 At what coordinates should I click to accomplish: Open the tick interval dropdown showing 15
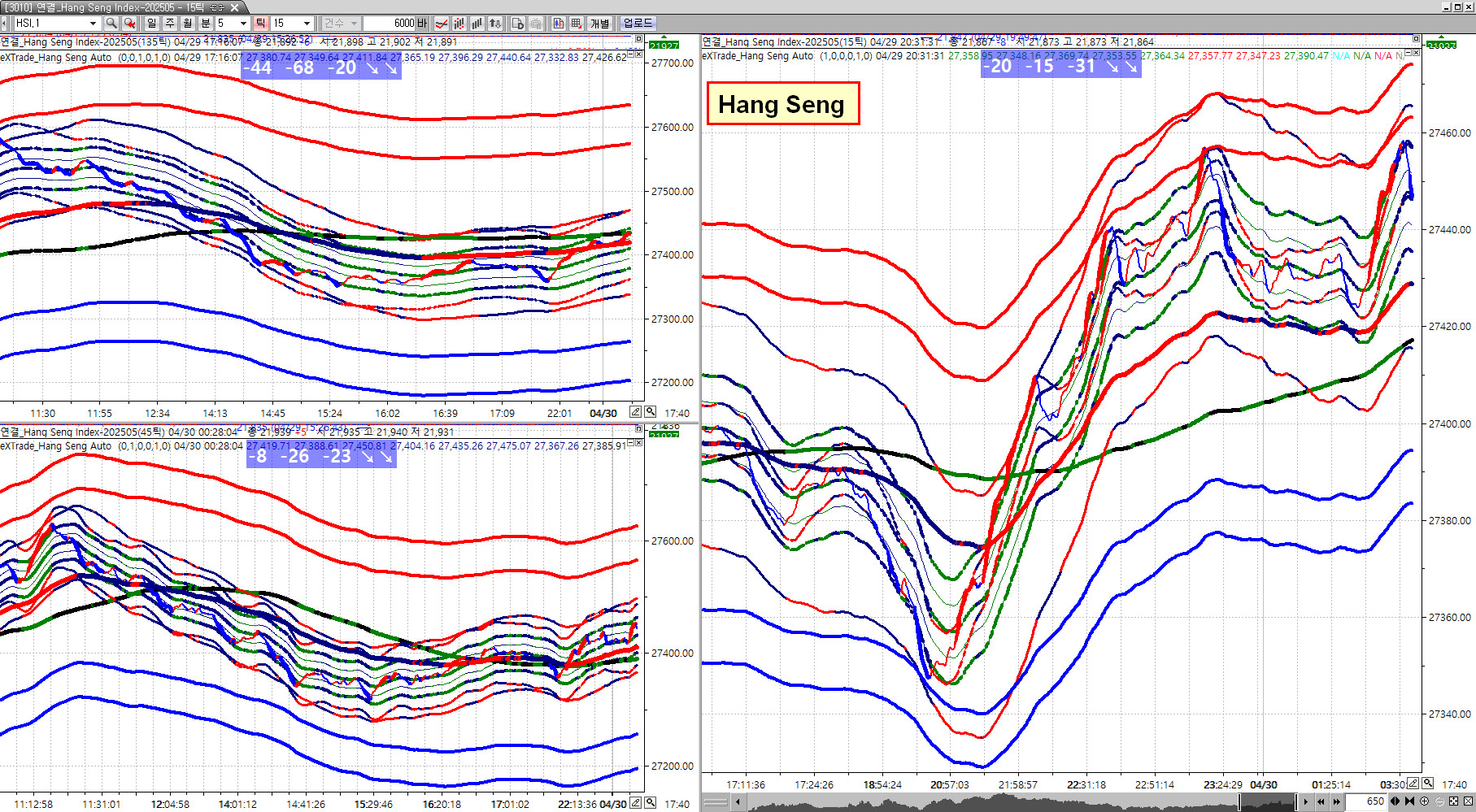[x=307, y=24]
